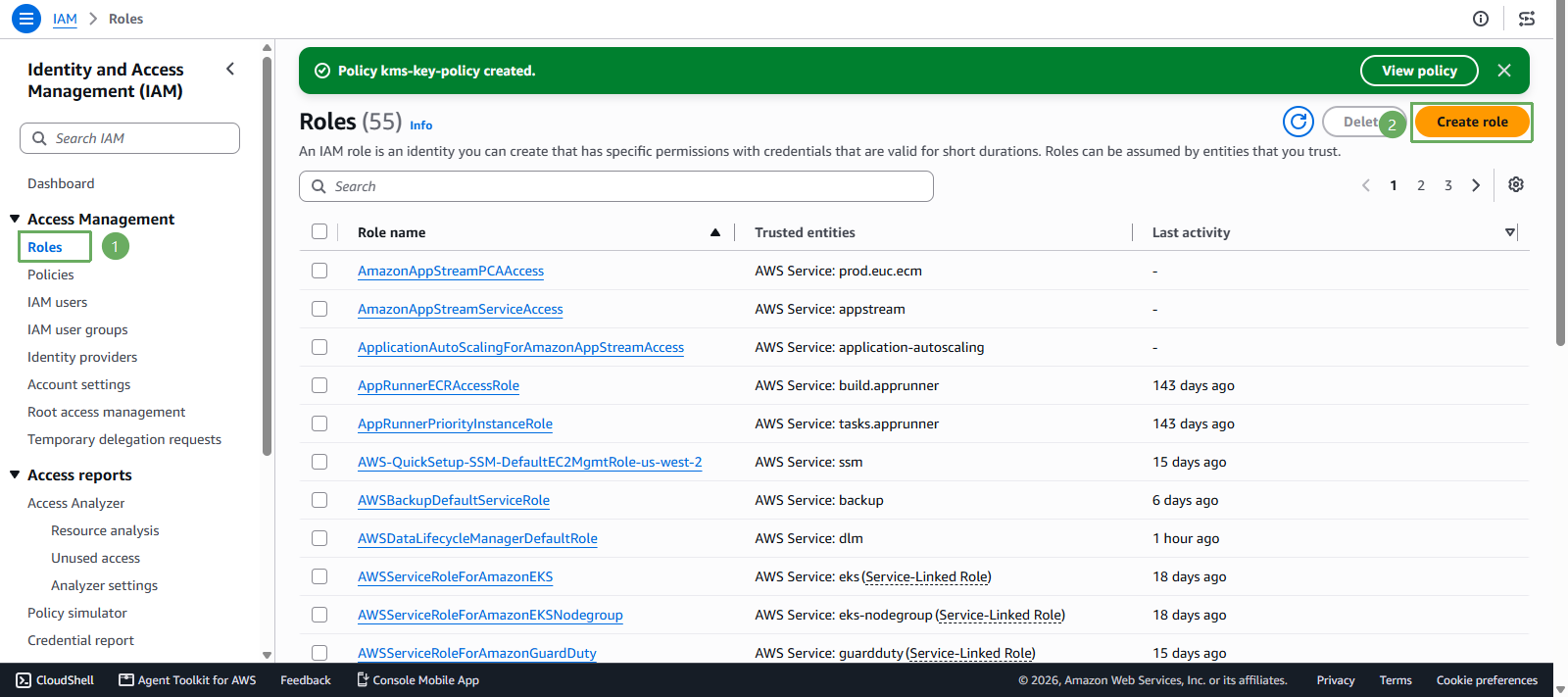Collapse the IAM side navigation panel
This screenshot has height=697, width=1568.
pos(230,69)
